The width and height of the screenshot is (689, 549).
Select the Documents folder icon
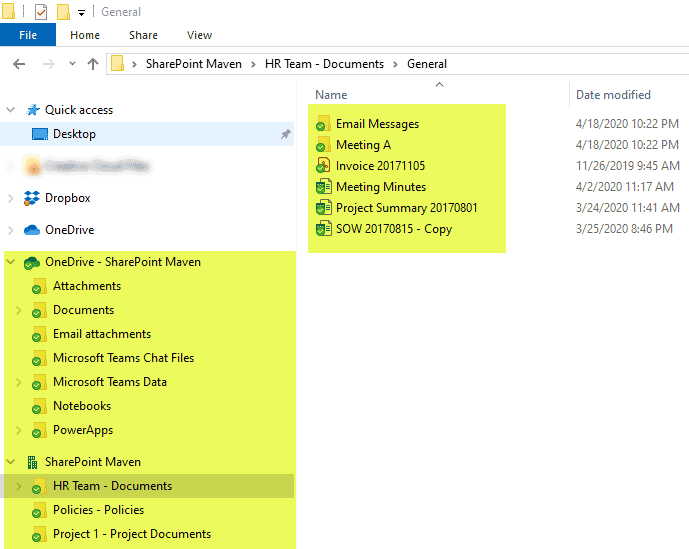pos(39,310)
